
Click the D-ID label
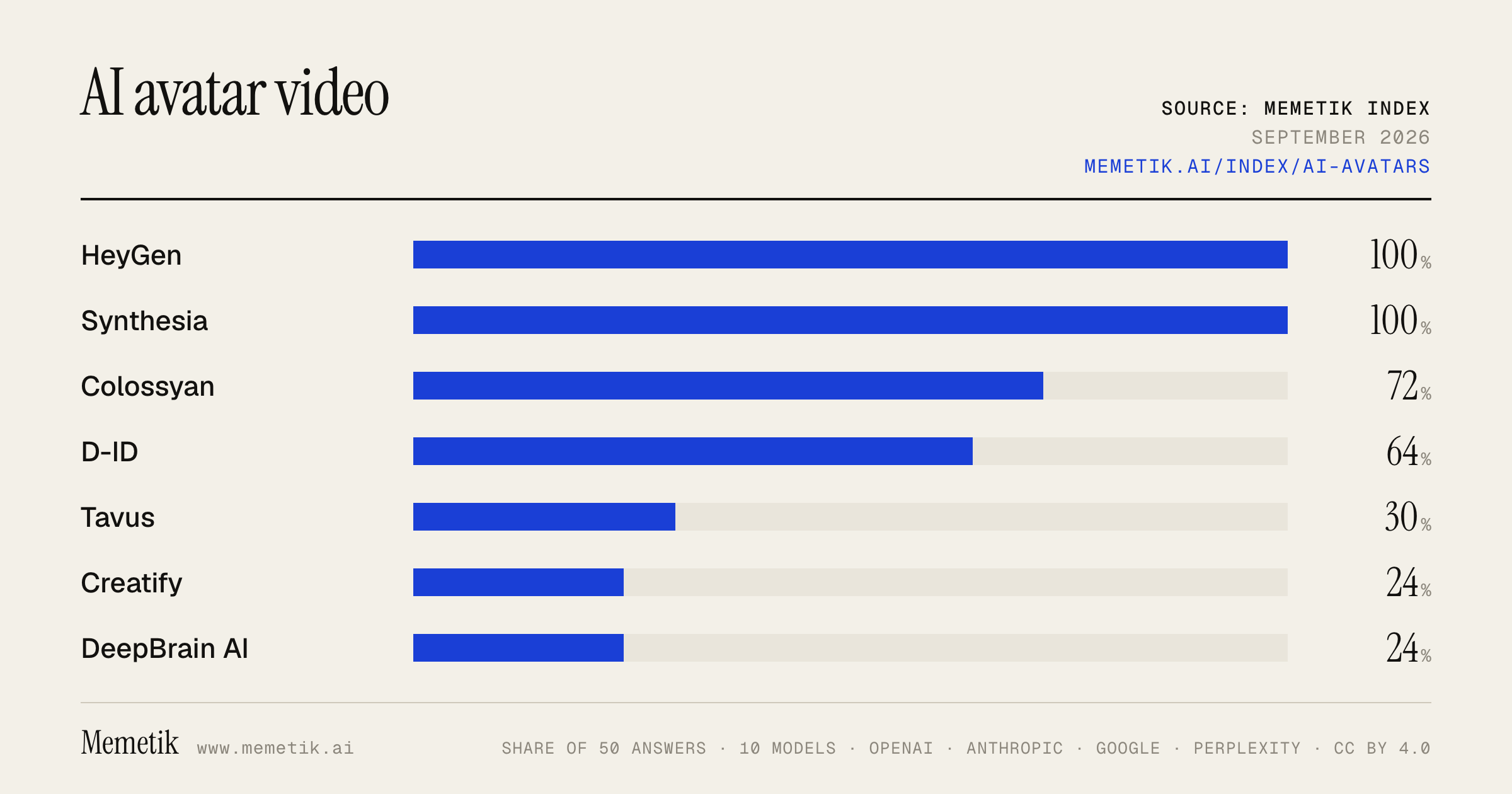[x=110, y=452]
